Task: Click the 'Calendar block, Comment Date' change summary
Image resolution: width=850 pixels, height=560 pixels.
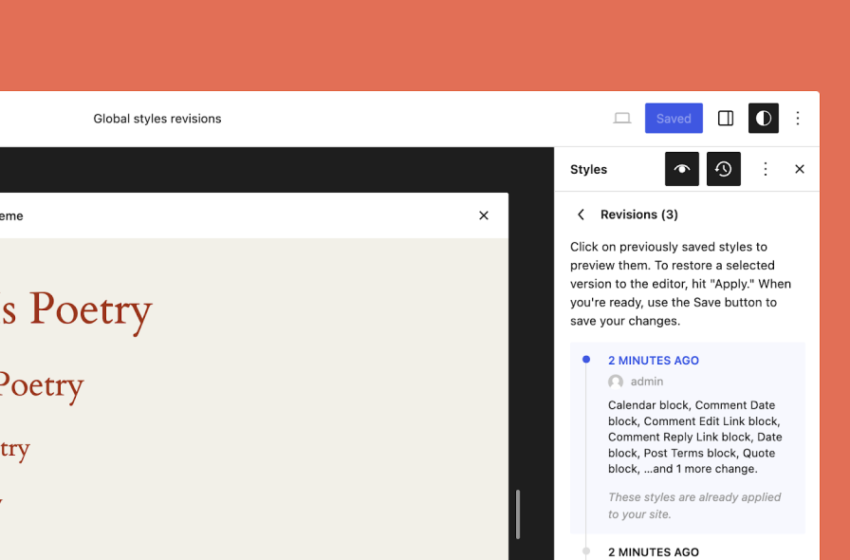Action: click(695, 437)
